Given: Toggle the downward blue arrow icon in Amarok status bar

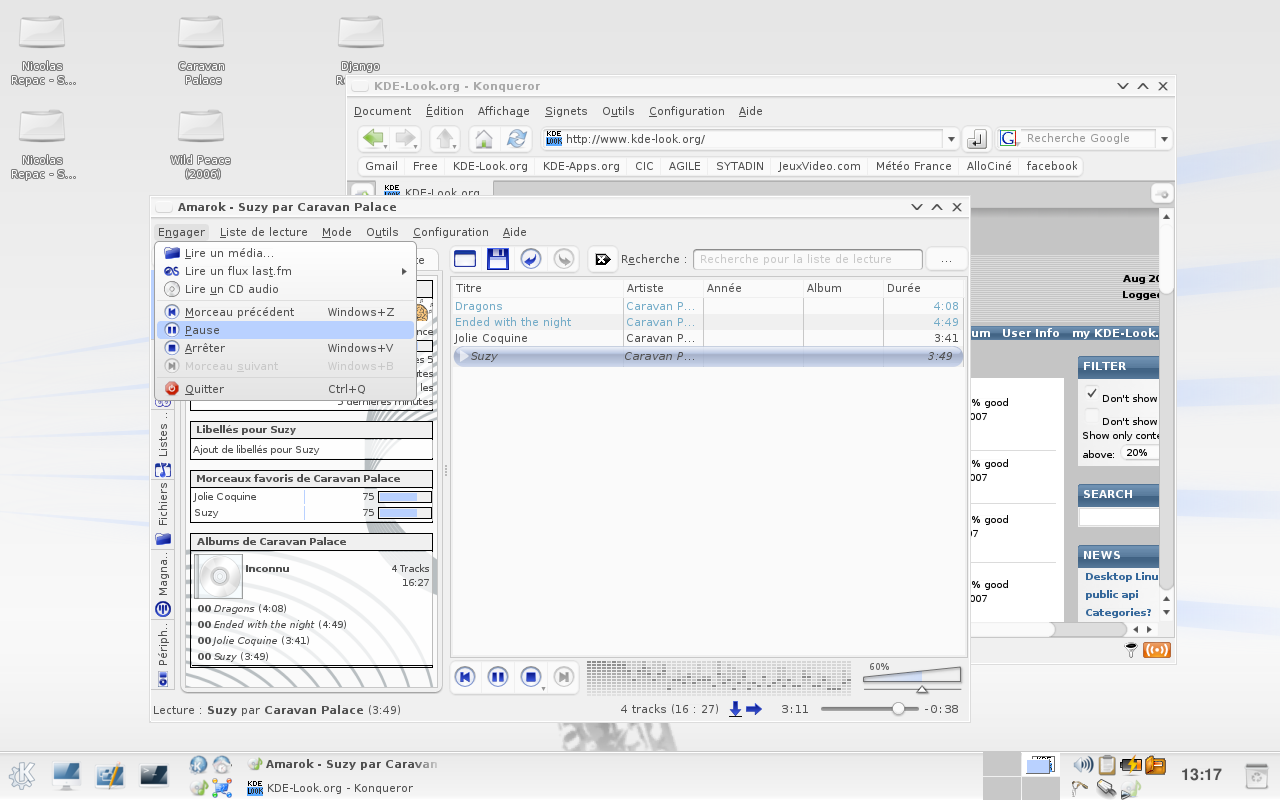Looking at the screenshot, I should [x=735, y=709].
